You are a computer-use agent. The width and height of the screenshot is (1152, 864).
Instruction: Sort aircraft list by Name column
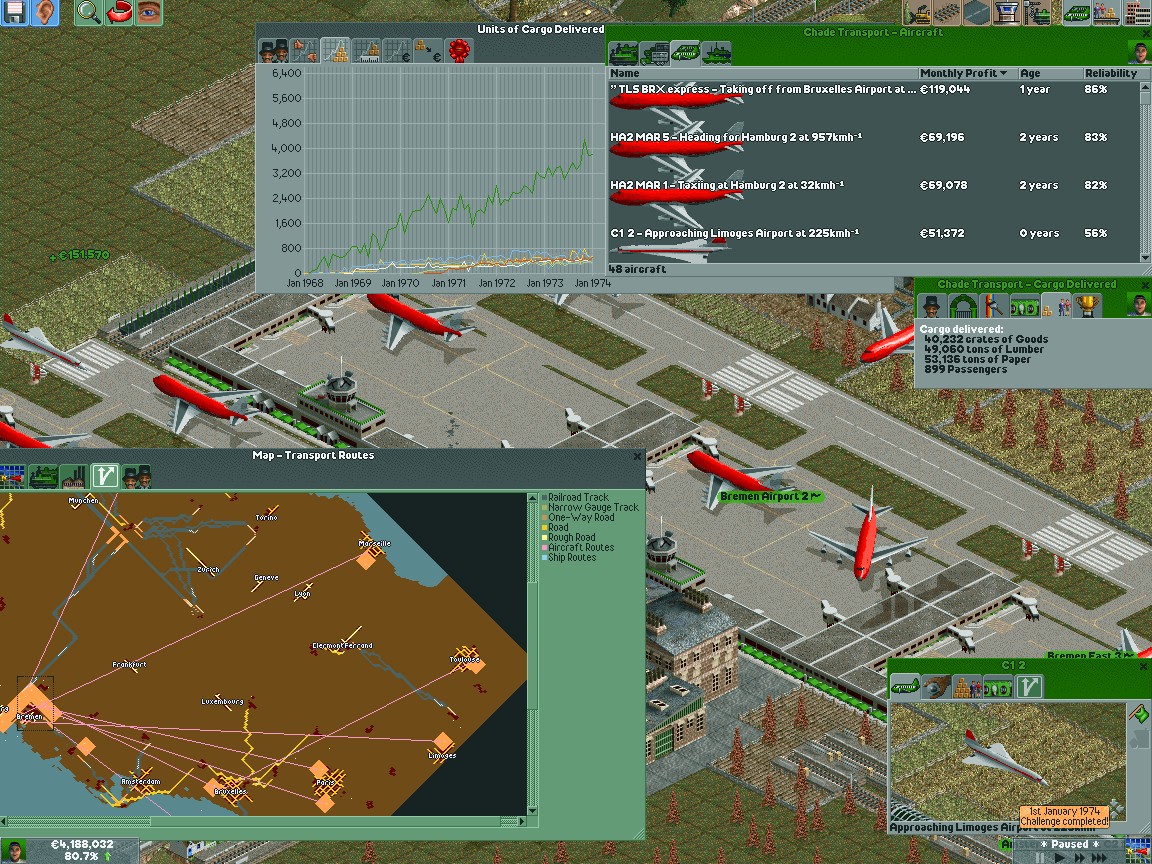(x=763, y=73)
